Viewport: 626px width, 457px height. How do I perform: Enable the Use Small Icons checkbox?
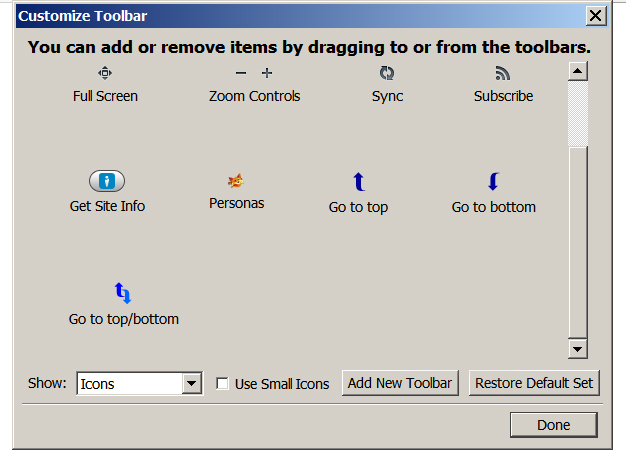coord(222,383)
